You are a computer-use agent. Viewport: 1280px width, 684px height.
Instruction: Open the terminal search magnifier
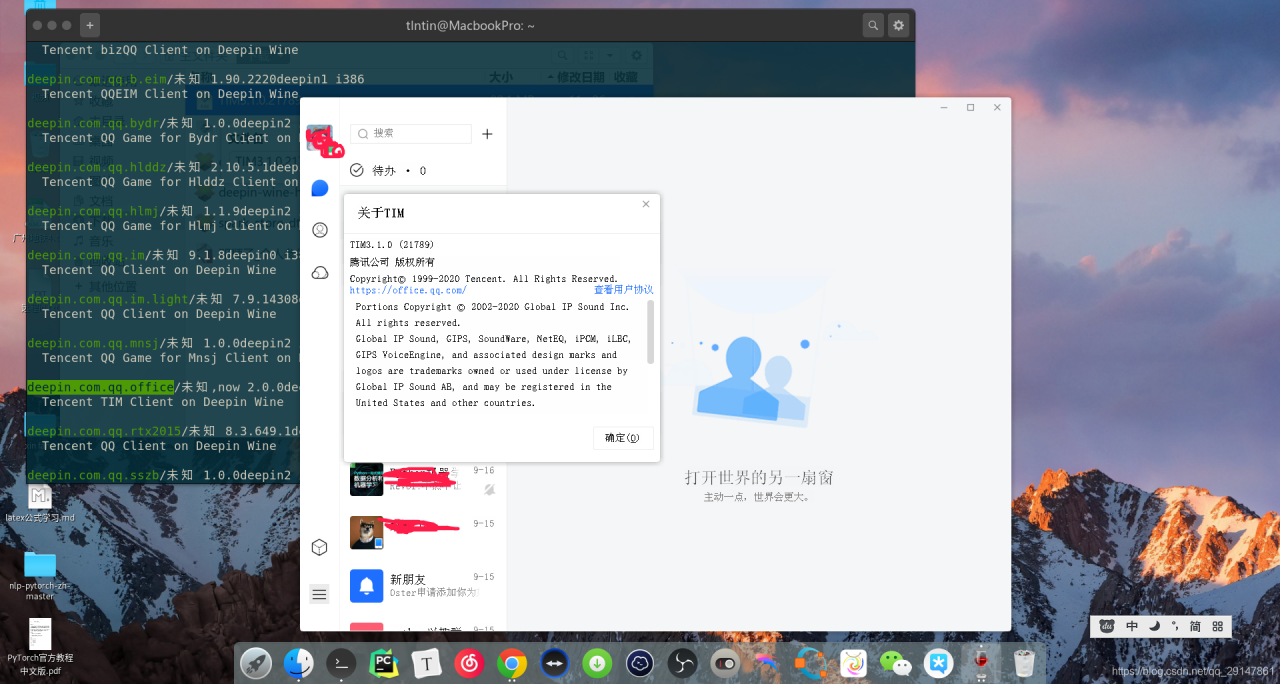pyautogui.click(x=874, y=25)
